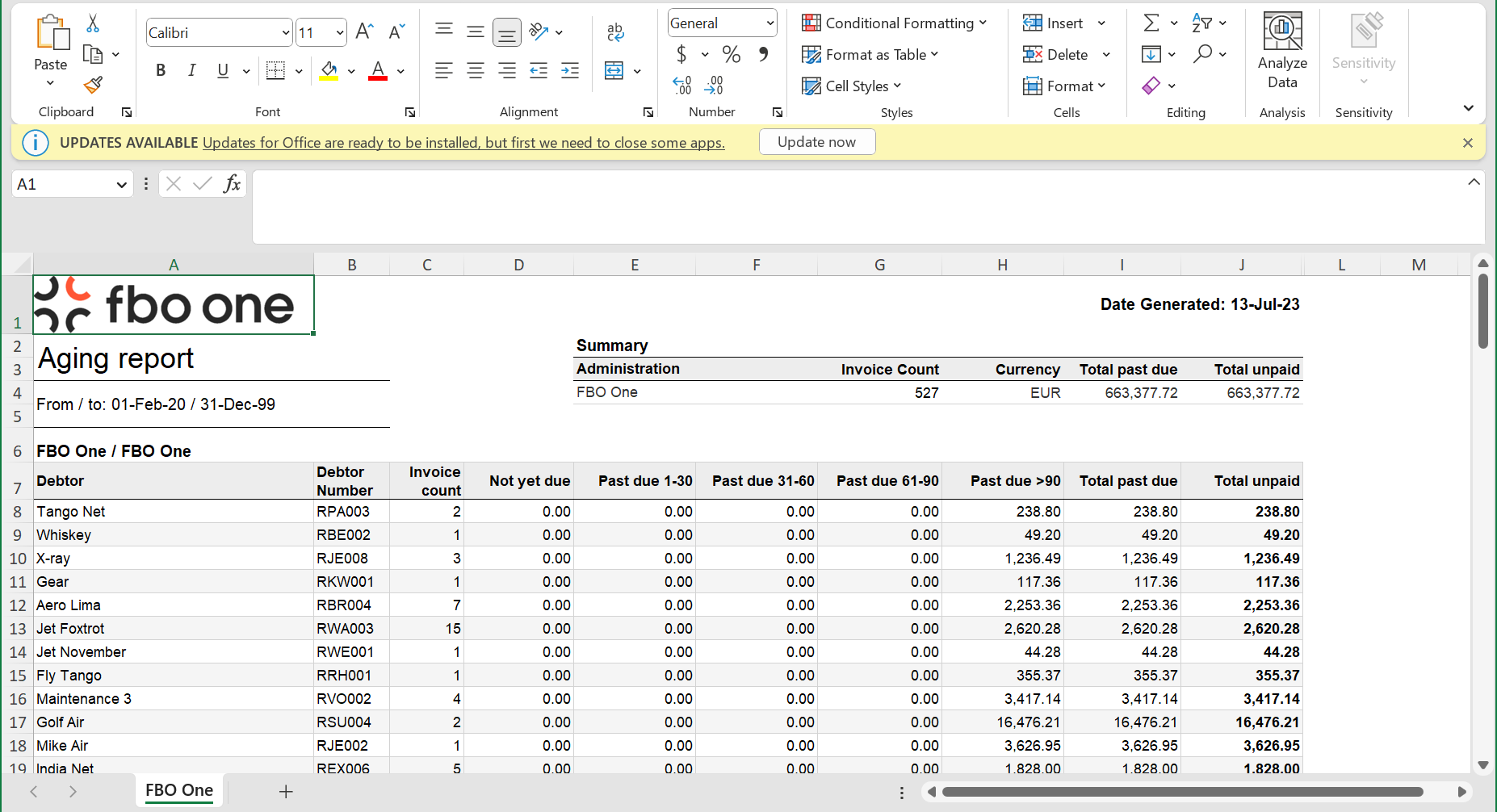Viewport: 1497px width, 812px height.
Task: Align text left
Action: tap(443, 70)
